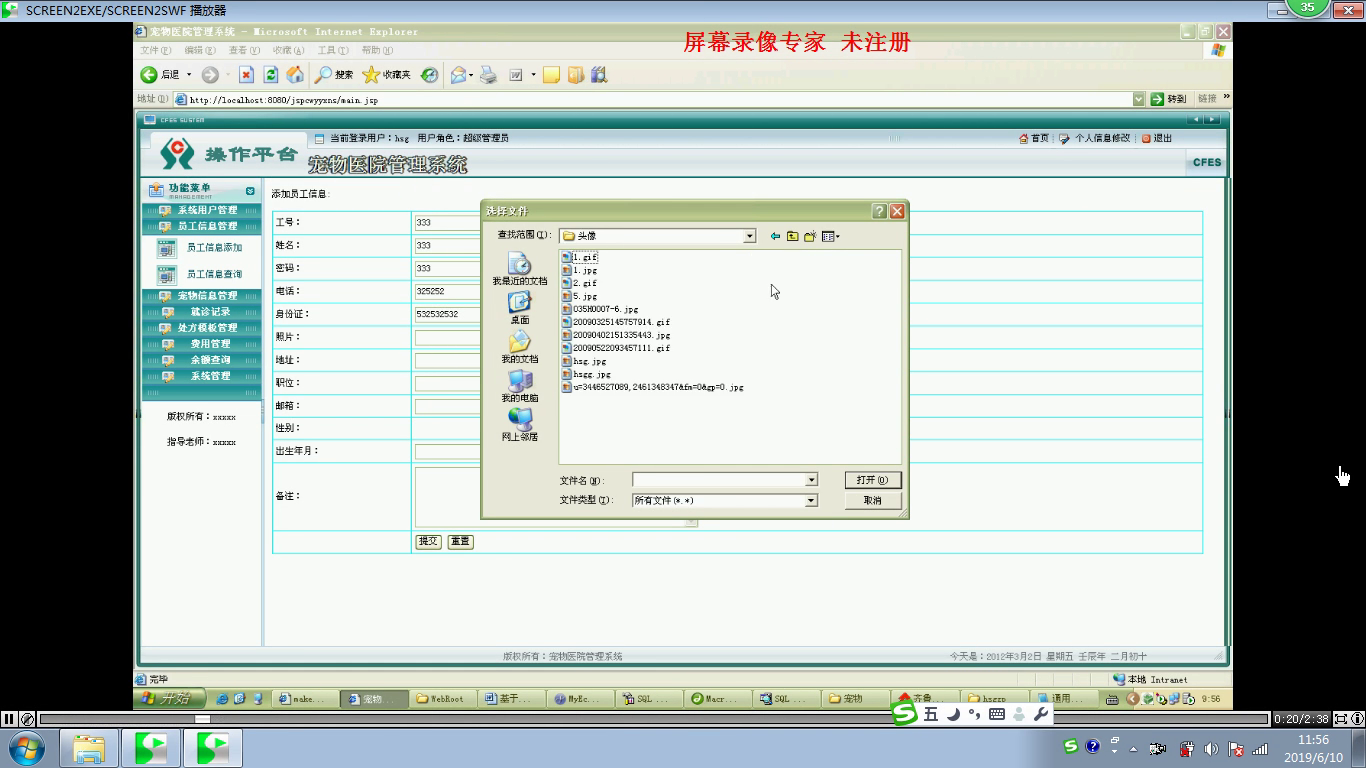Viewport: 1366px width, 768px height.
Task: Click the video playback progress bar
Action: coord(655,719)
